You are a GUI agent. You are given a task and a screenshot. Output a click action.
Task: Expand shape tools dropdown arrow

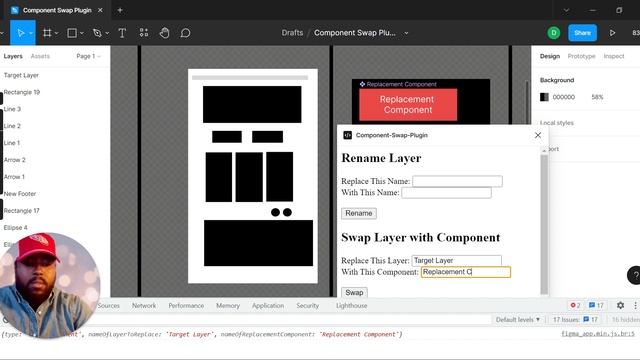[82, 33]
